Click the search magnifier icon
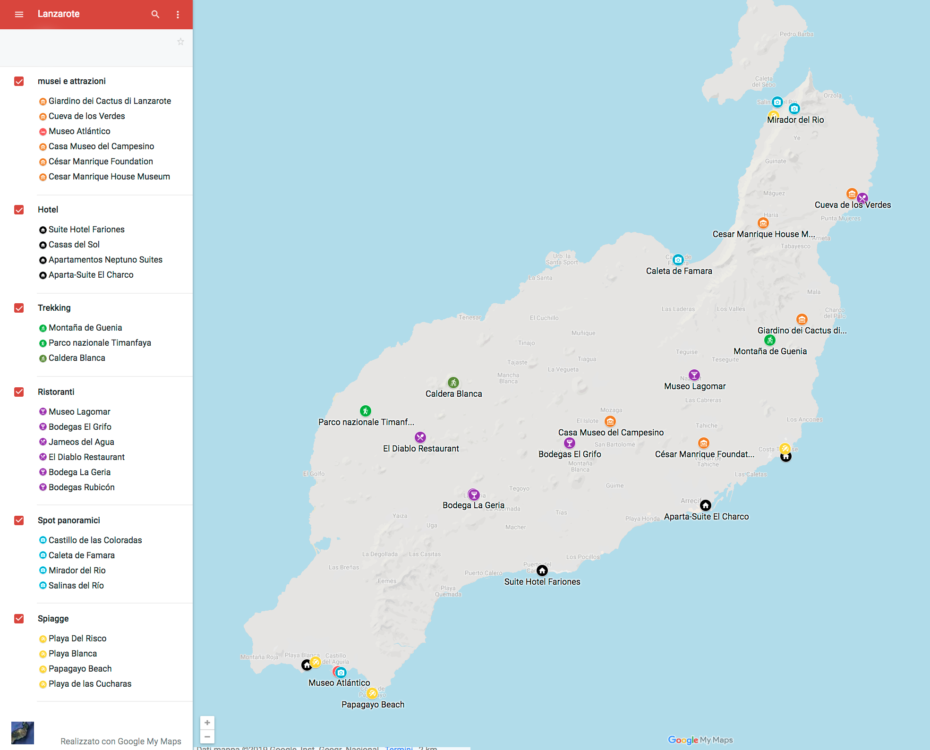The image size is (930, 750). click(x=155, y=14)
